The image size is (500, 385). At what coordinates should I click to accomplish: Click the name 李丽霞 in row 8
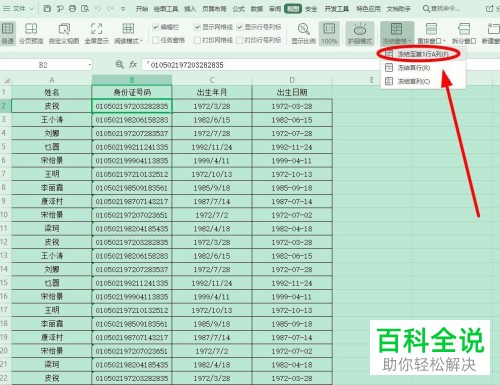pos(52,188)
